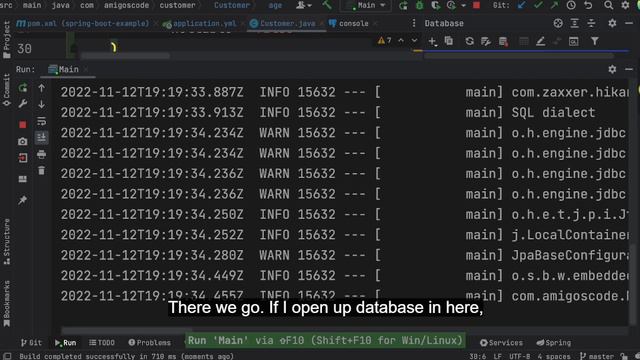This screenshot has height=360, width=640.
Task: Open IDE settings gear in top toolbar
Action: pyautogui.click(x=625, y=5)
